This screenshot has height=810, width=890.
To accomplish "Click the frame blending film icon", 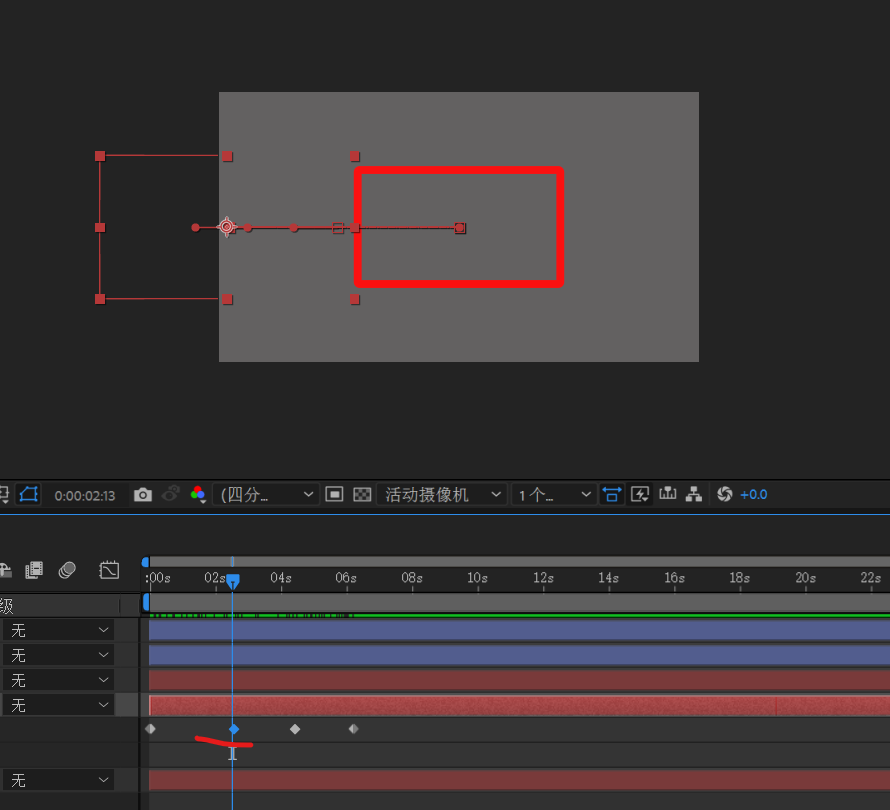I will click(x=35, y=570).
